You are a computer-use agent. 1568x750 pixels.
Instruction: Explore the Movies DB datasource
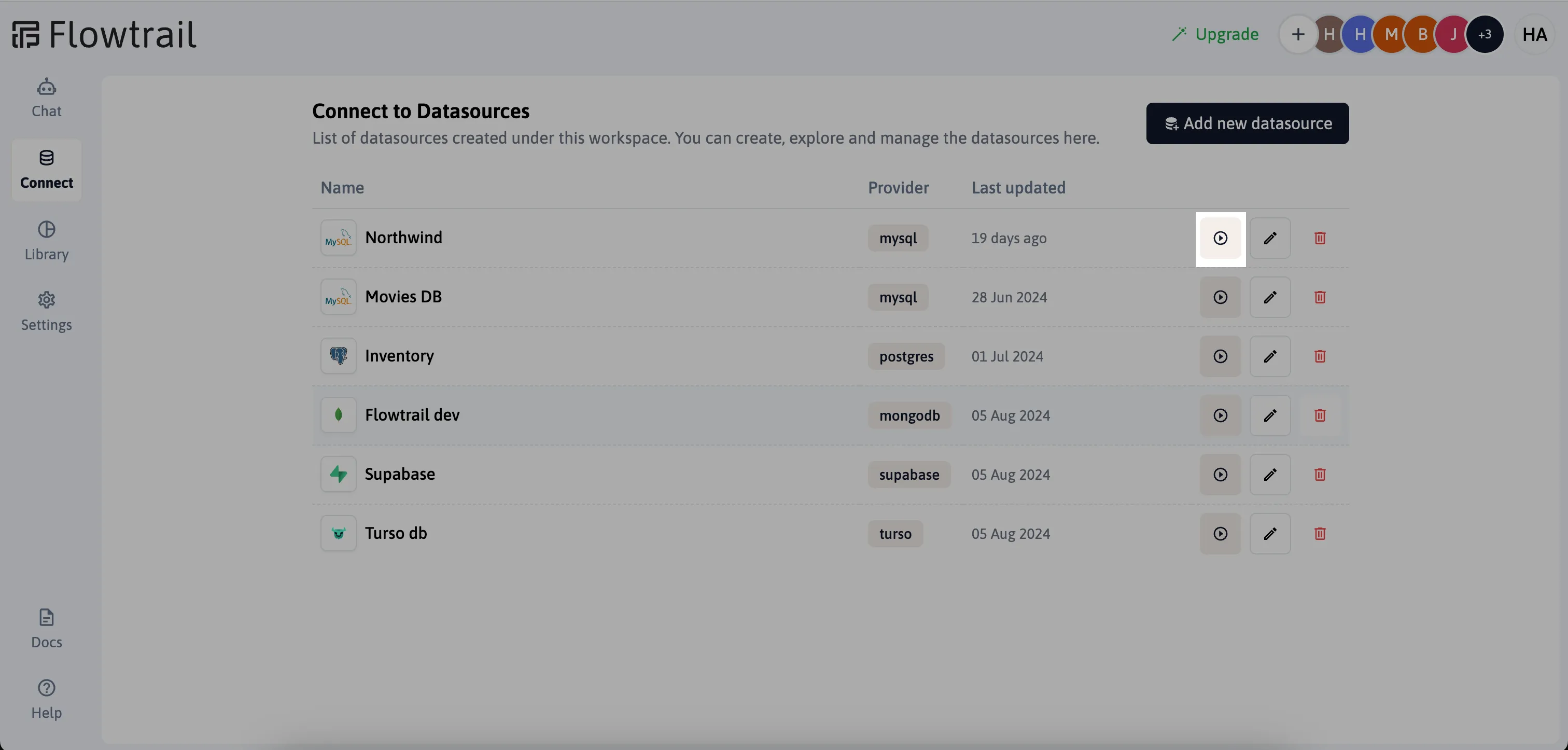1220,297
